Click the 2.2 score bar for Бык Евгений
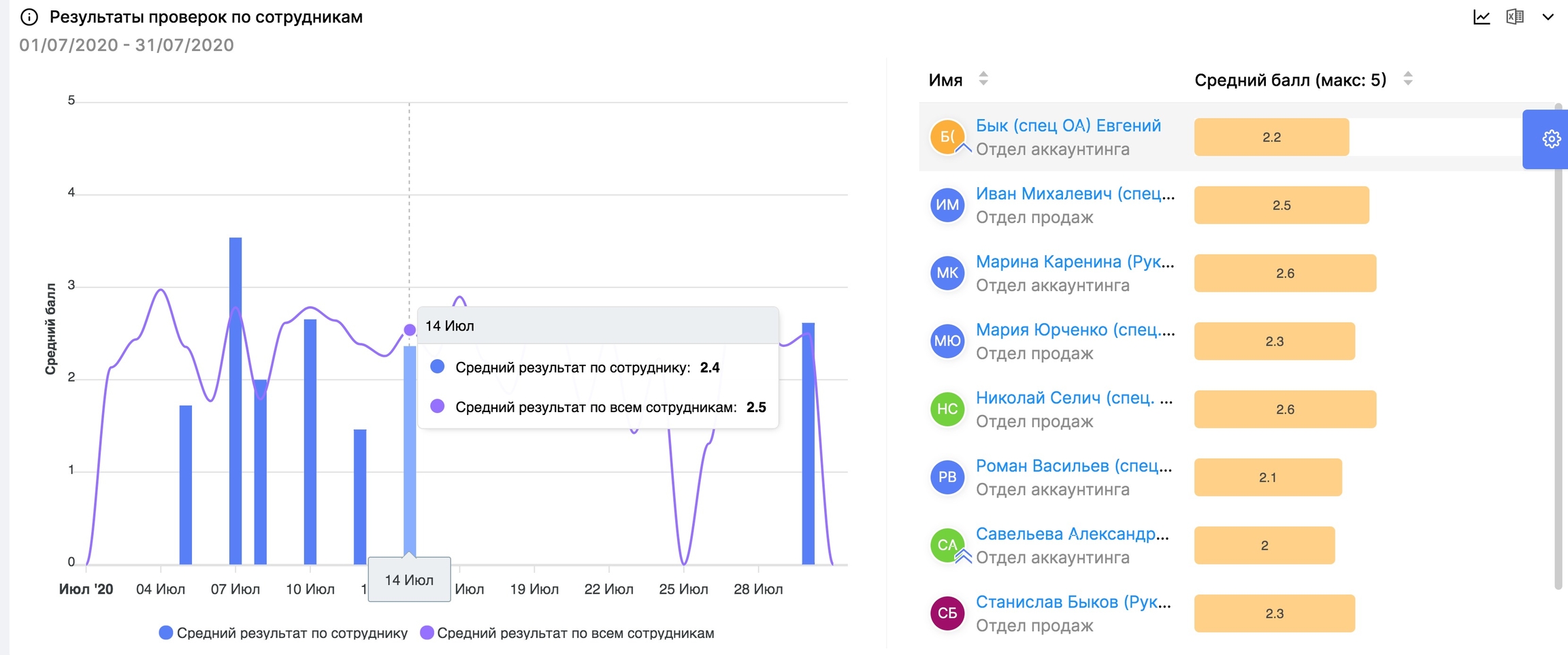Image resolution: width=1568 pixels, height=655 pixels. click(x=1271, y=137)
